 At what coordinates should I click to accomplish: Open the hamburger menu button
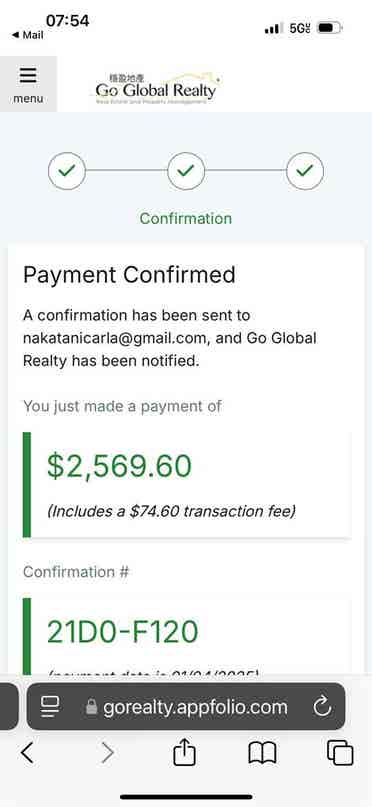pos(28,84)
